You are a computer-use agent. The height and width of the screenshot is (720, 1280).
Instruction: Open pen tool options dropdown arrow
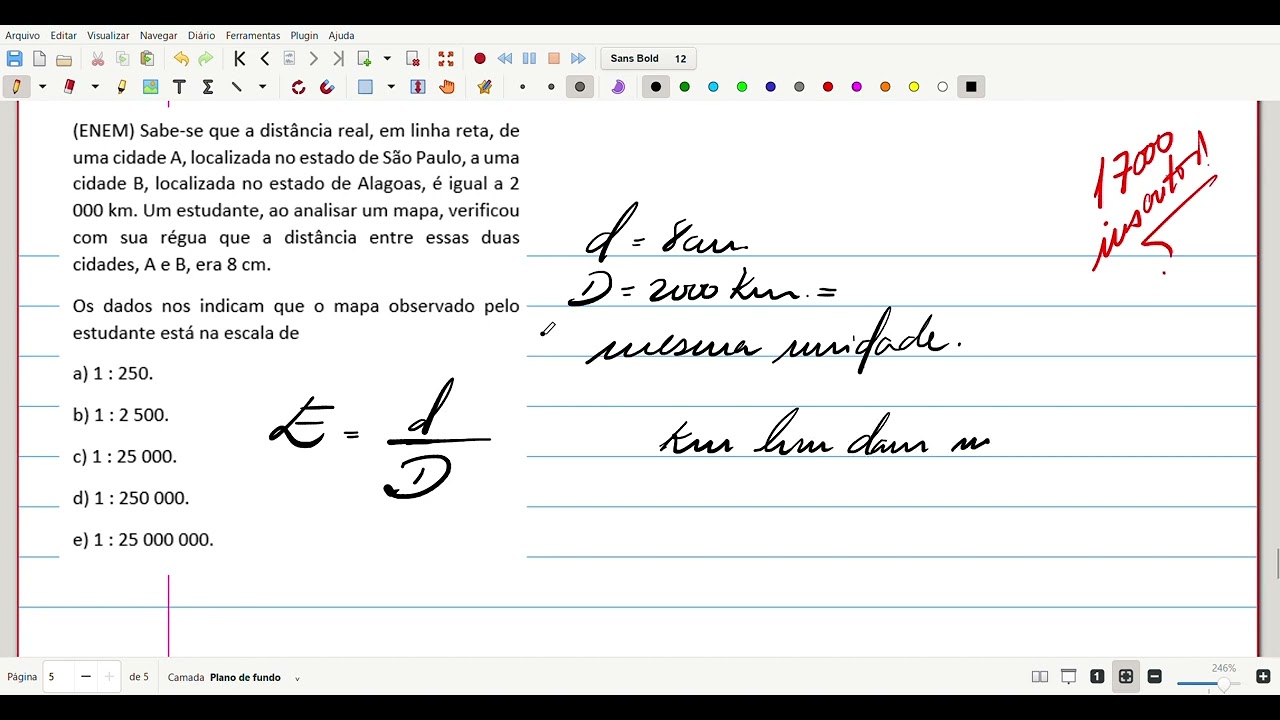tap(42, 87)
